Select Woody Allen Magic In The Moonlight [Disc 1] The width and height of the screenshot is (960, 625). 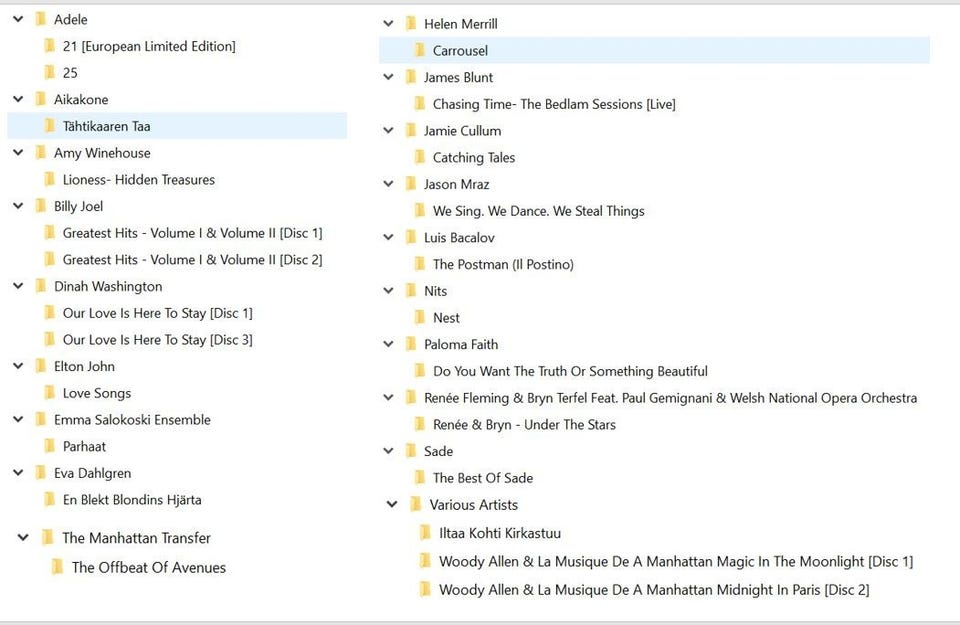coord(676,561)
